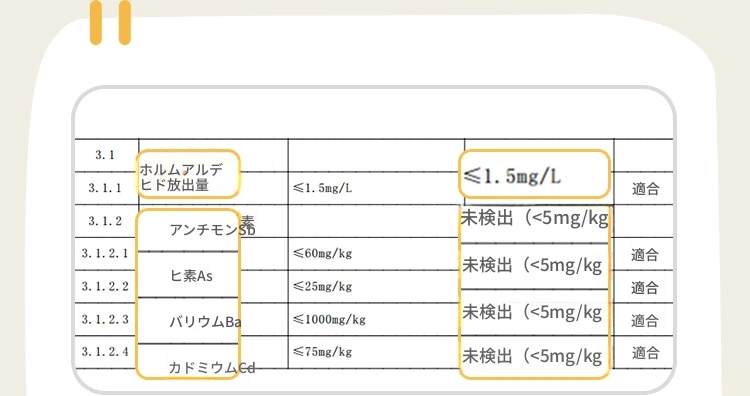Click the ≤60mg/kg limit value
The height and width of the screenshot is (396, 750).
click(x=322, y=253)
